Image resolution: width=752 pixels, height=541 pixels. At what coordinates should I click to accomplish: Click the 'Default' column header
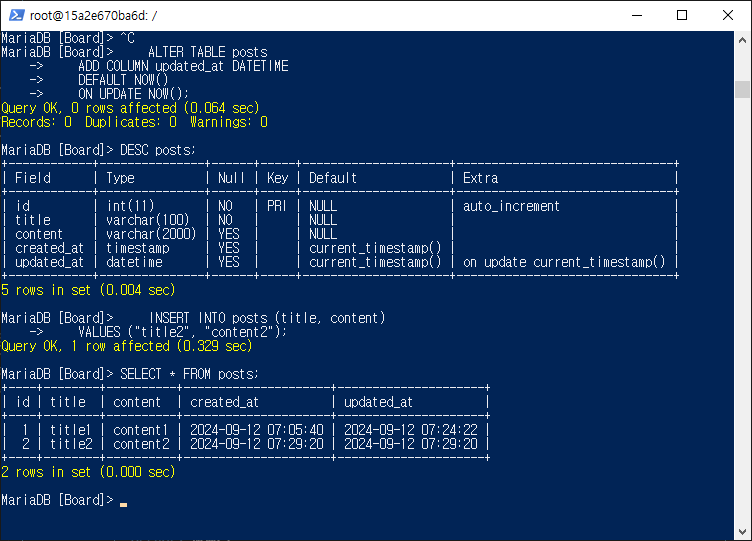333,178
